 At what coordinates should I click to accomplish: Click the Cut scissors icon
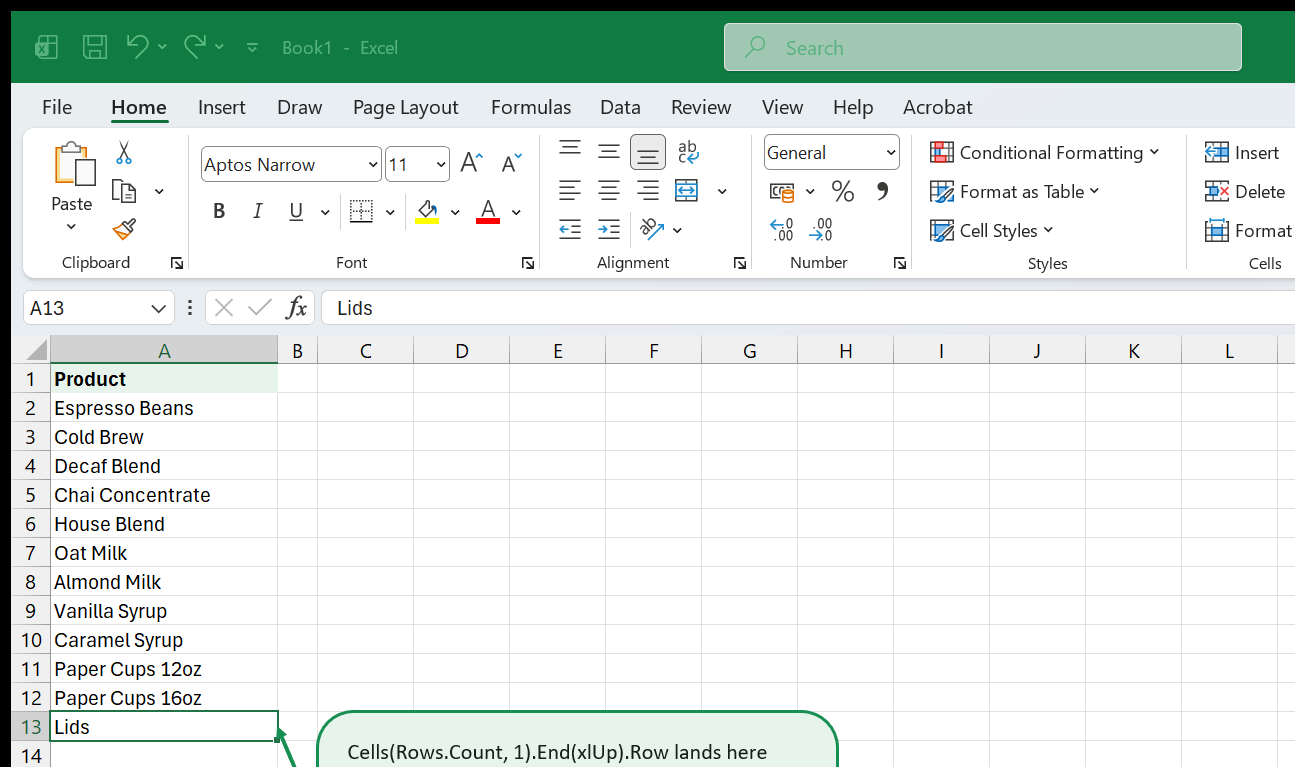[x=124, y=153]
